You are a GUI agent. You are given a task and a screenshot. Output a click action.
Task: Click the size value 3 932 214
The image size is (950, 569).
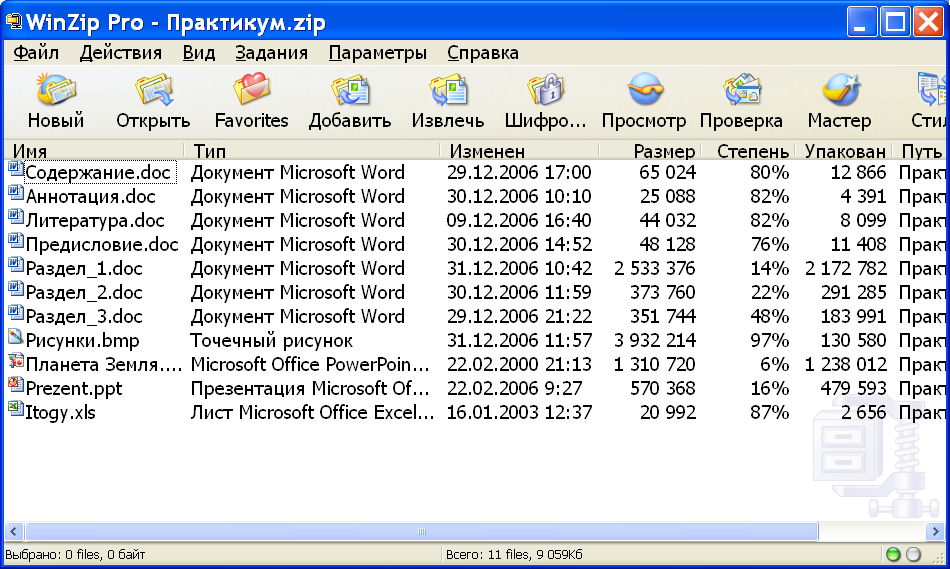[x=655, y=341]
